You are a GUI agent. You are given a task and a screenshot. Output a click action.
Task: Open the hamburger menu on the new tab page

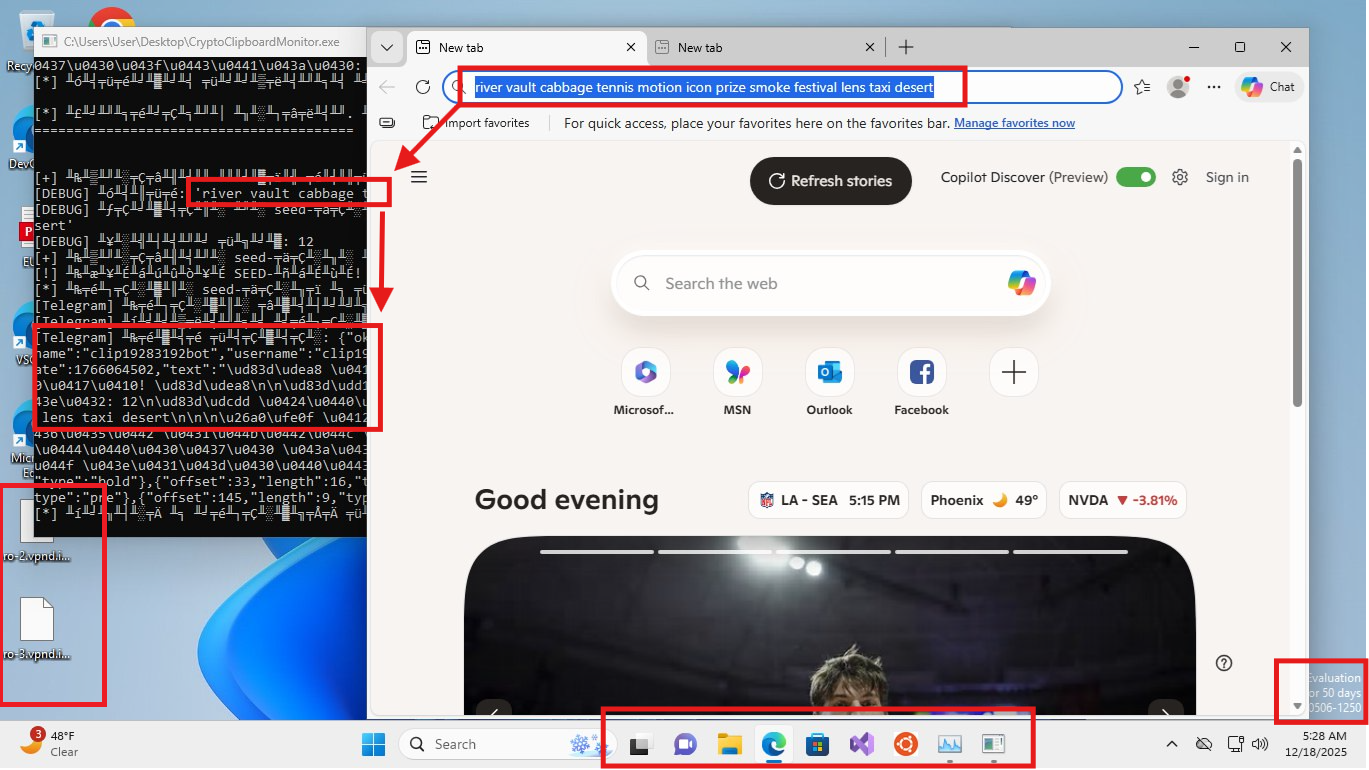coord(419,177)
